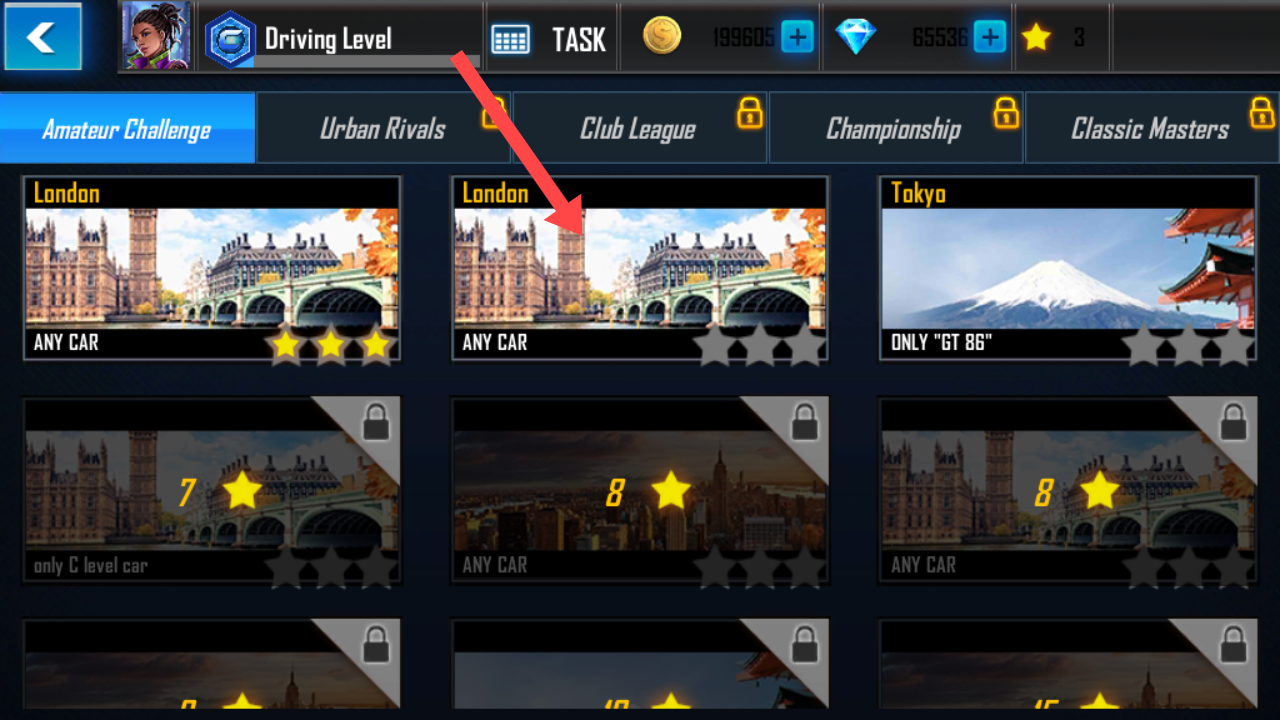
Task: Click the lock on Club League tab
Action: click(750, 113)
